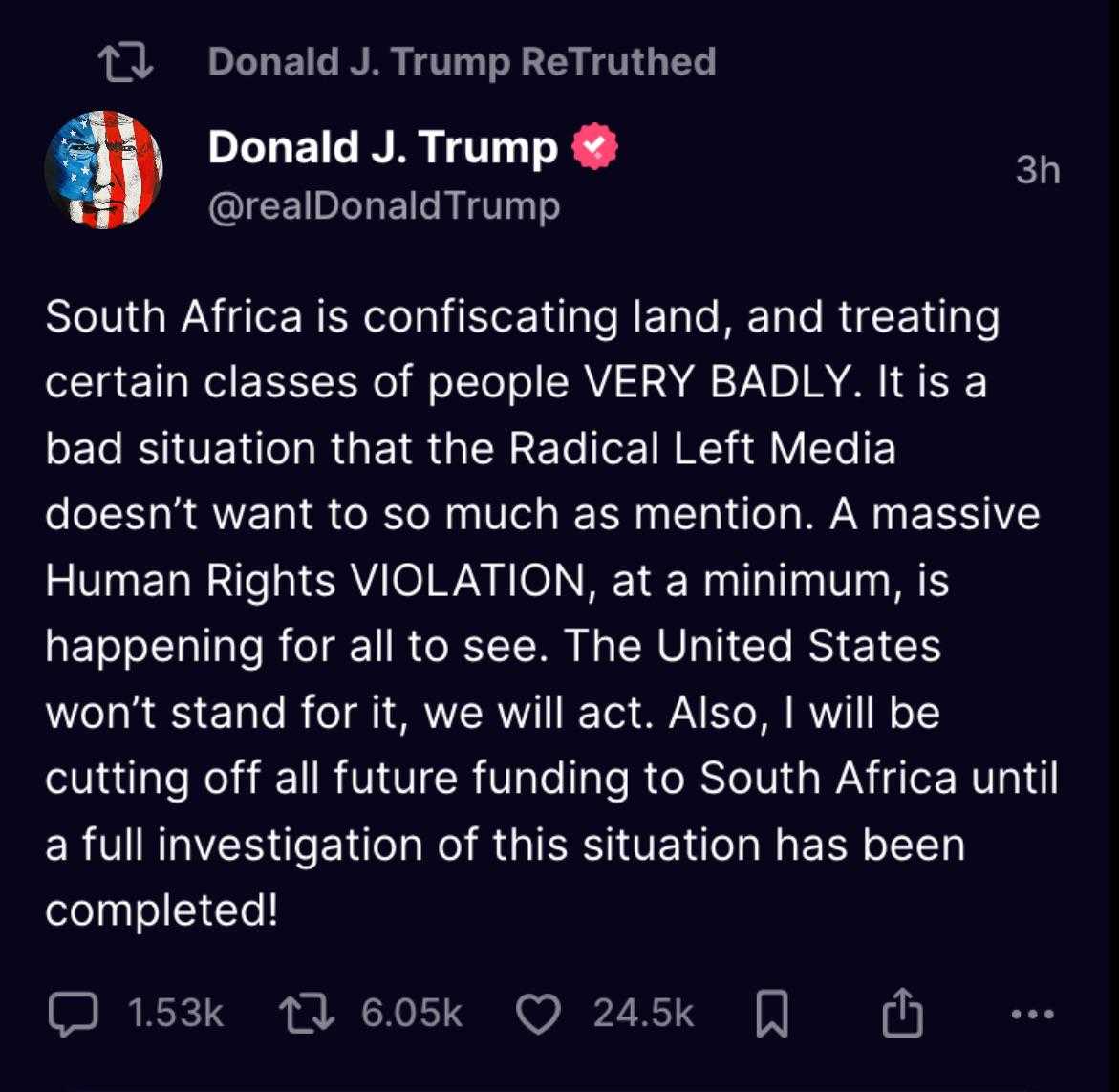1119x1092 pixels.
Task: Like the post with the heart icon
Action: point(538,1014)
